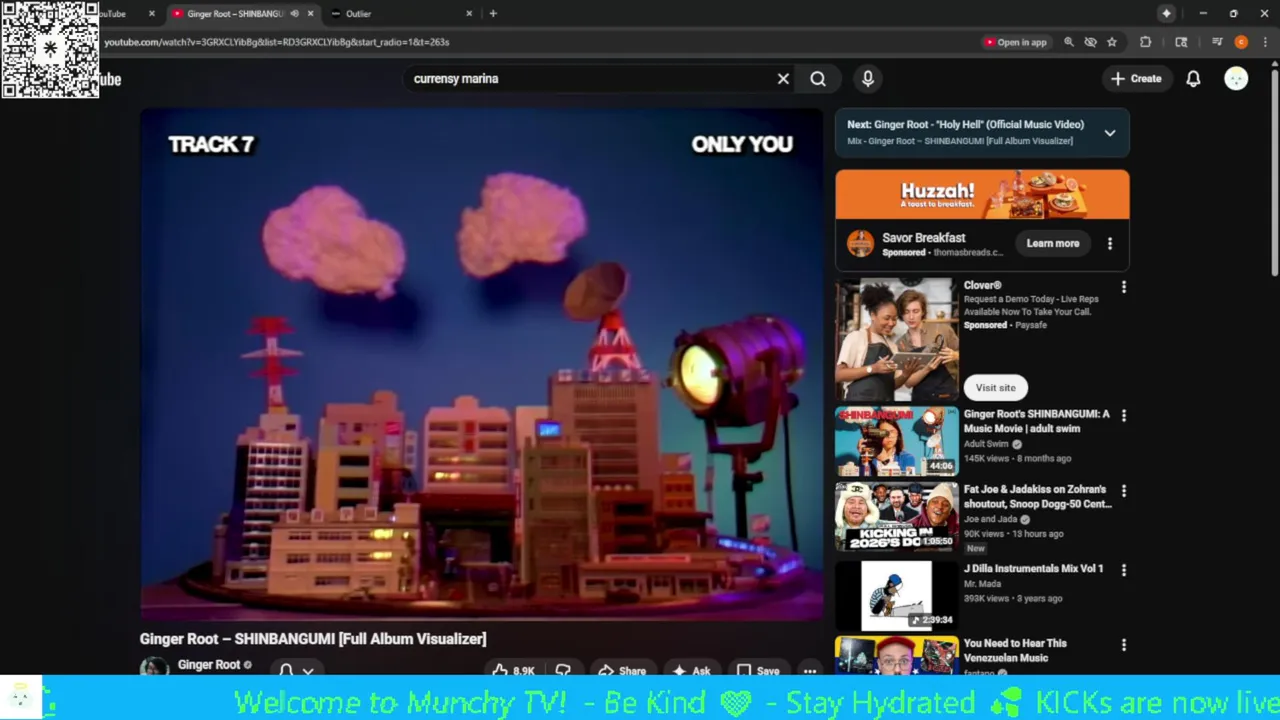Click the Mr. Mada channel name
Screen dimensions: 1280x720
pos(983,584)
